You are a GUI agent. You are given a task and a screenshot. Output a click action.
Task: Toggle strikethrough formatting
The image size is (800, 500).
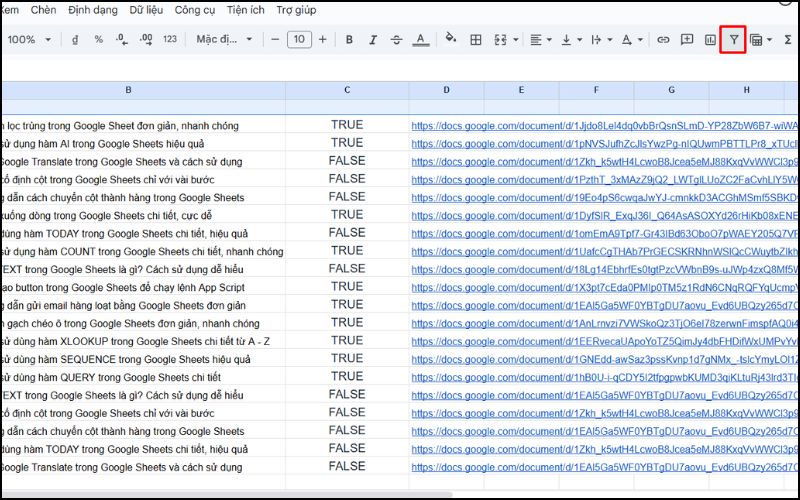[x=397, y=40]
